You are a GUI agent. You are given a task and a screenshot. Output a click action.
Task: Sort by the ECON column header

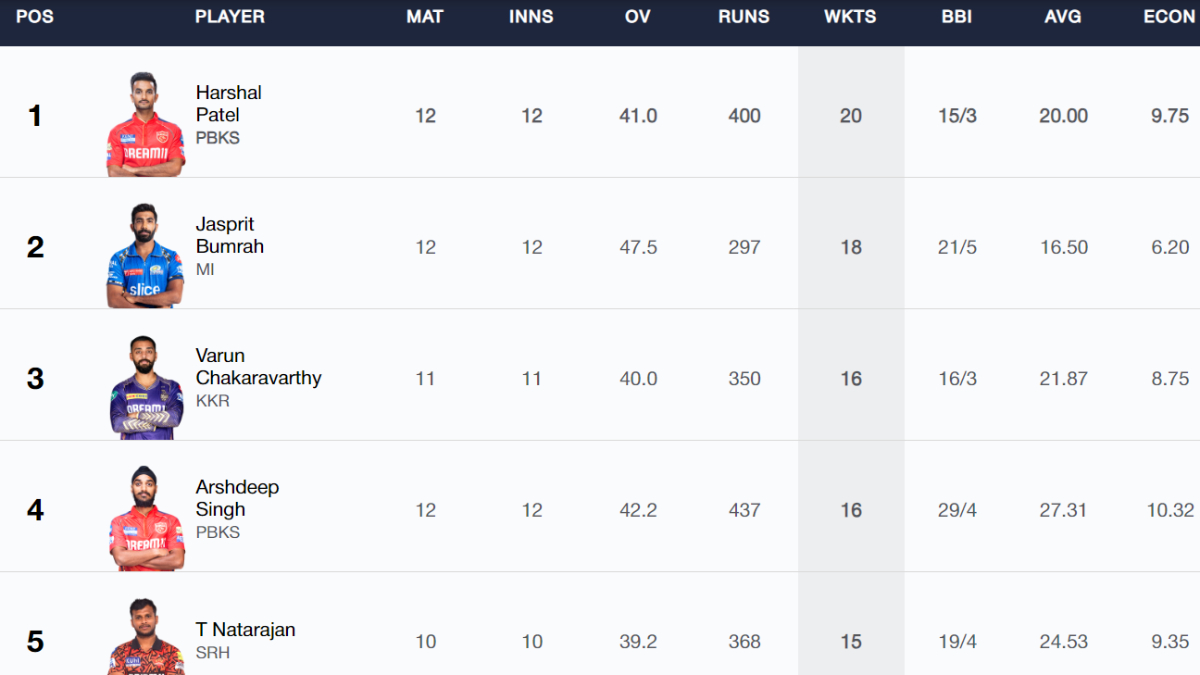click(1170, 17)
